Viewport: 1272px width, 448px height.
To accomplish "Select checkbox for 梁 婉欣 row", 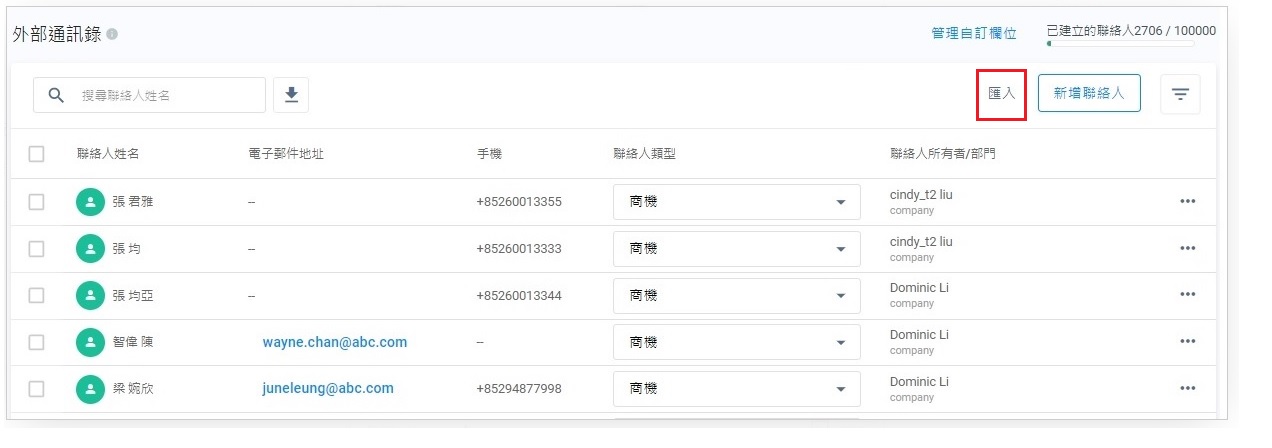I will click(x=37, y=389).
